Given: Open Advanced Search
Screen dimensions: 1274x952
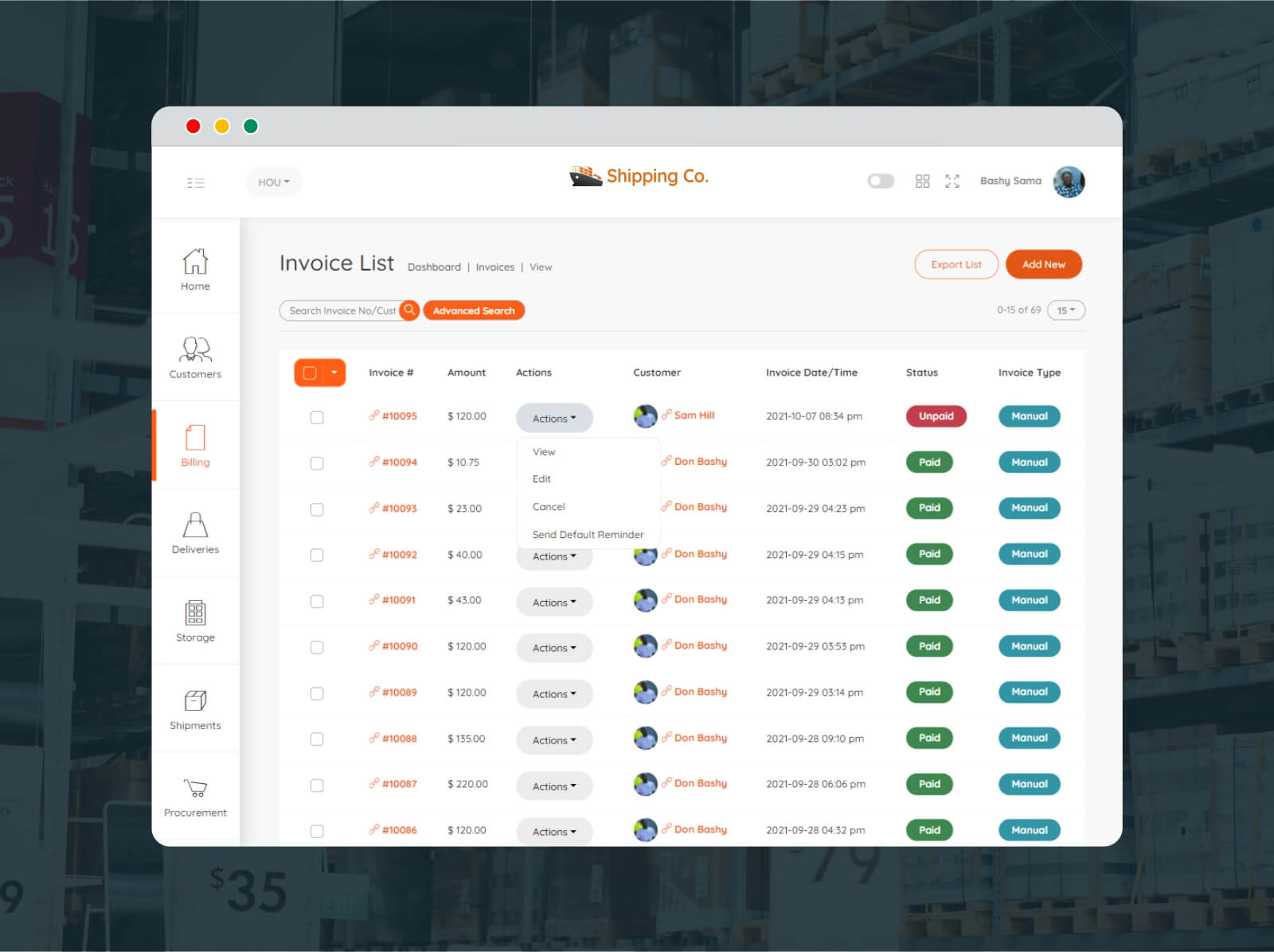Looking at the screenshot, I should [474, 310].
